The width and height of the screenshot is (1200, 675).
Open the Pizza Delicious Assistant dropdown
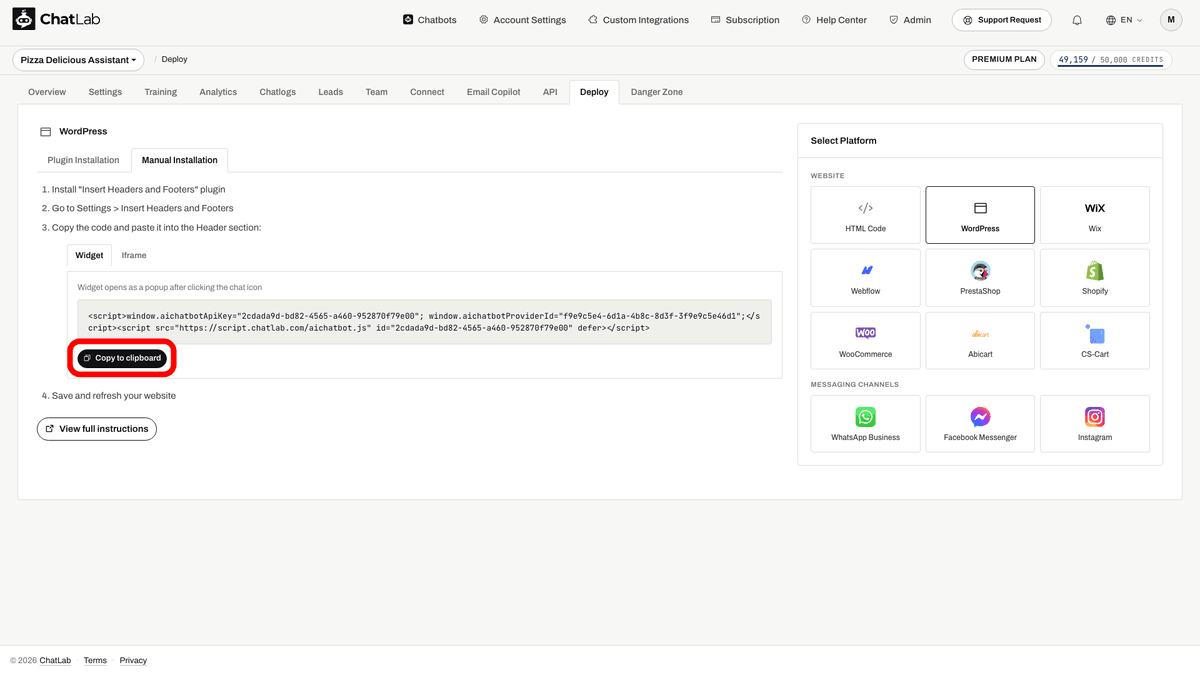pos(79,60)
